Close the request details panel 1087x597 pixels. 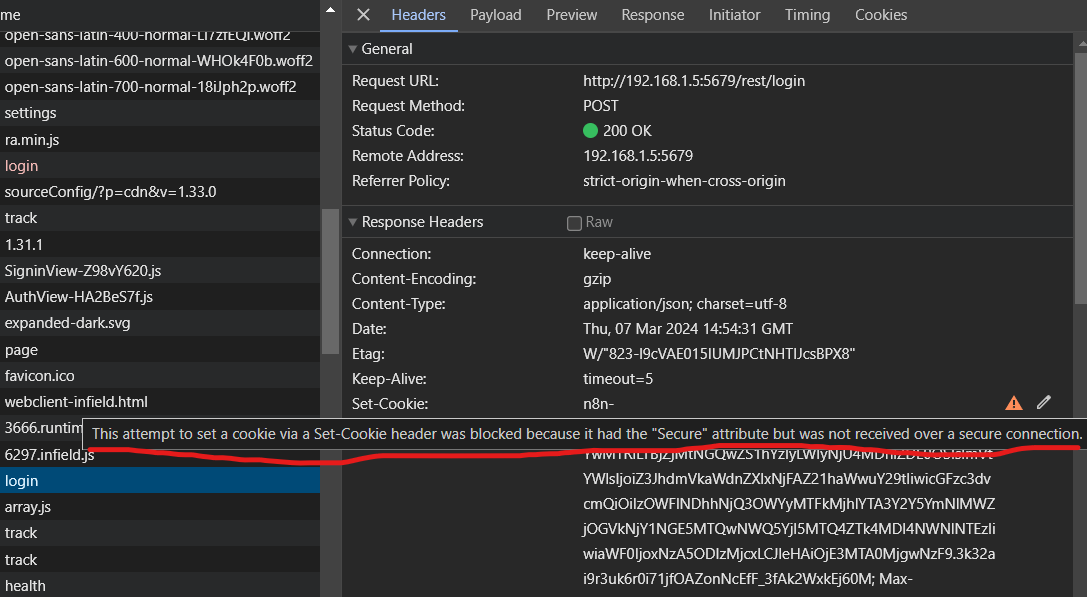(363, 15)
